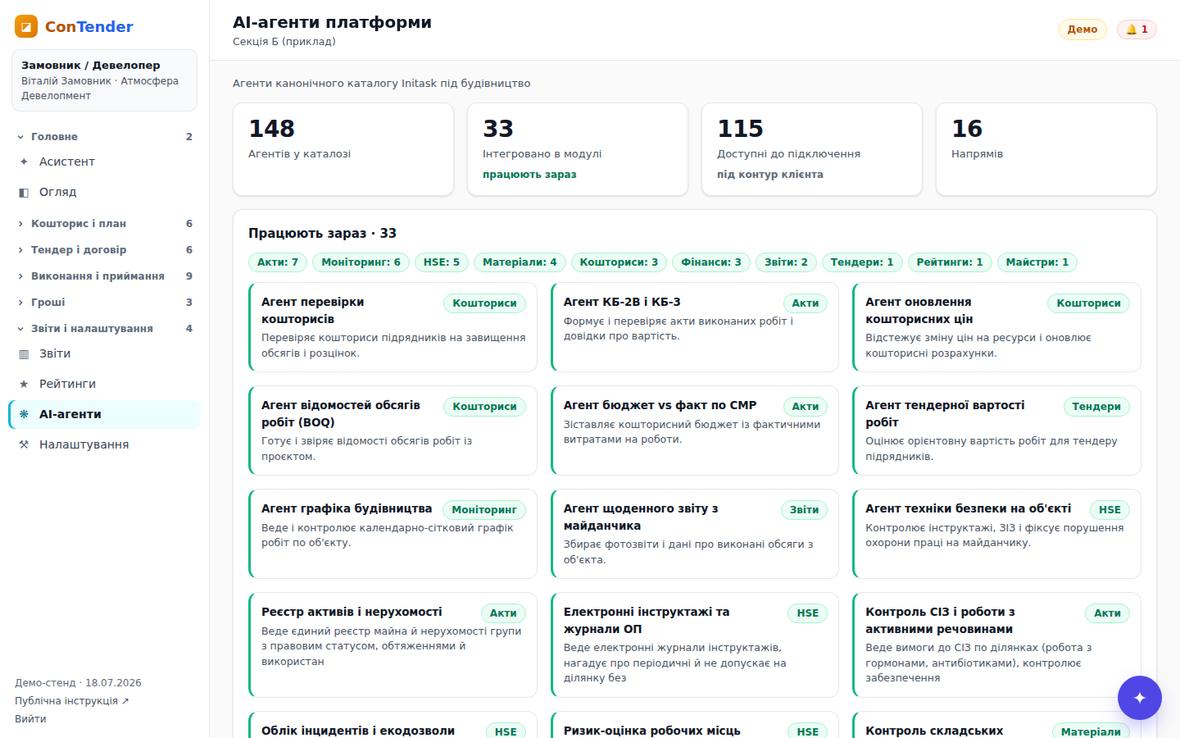Open the floating AI assistant button

(1139, 697)
